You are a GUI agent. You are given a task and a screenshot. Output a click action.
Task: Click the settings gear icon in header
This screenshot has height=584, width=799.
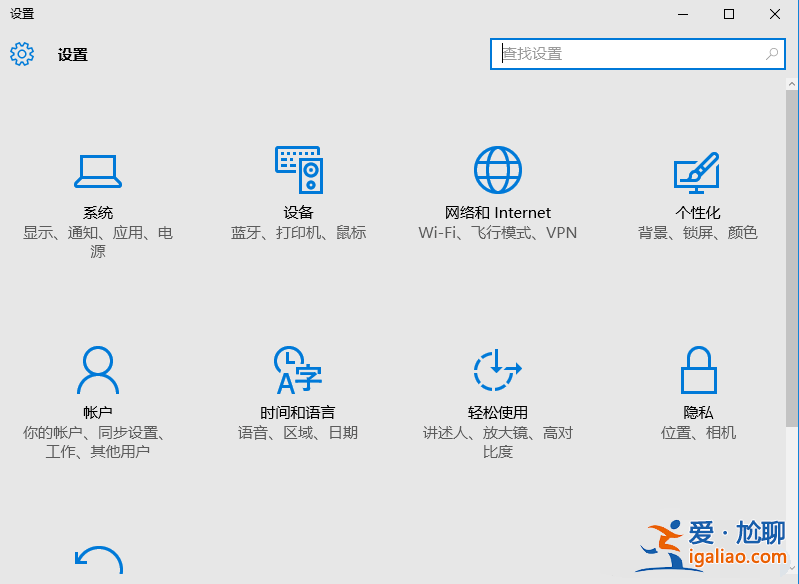[x=22, y=54]
